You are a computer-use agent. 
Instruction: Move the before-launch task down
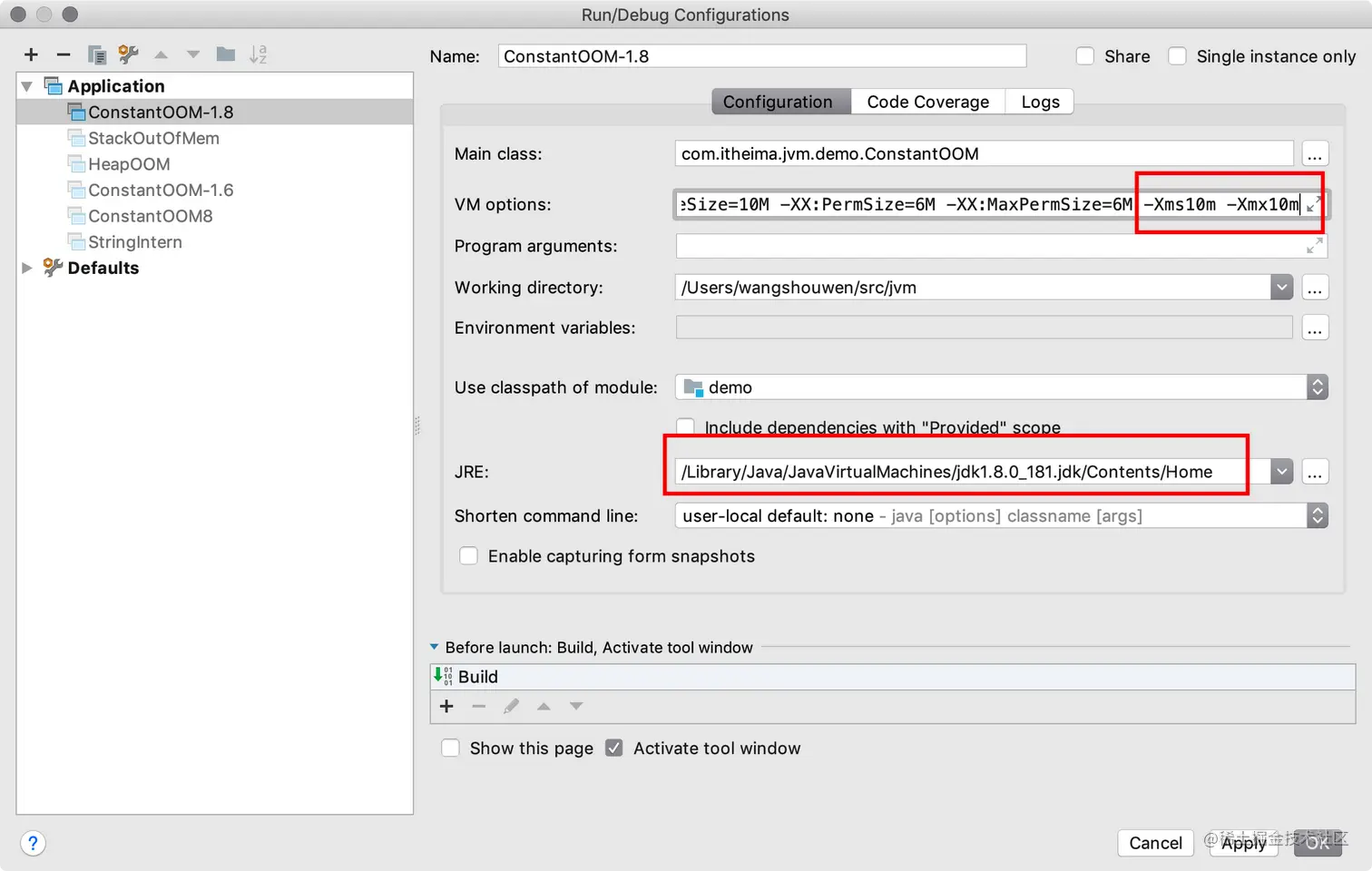coord(576,706)
